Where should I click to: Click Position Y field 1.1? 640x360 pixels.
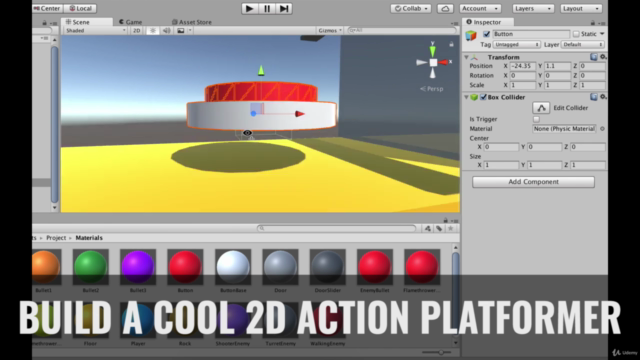click(558, 66)
